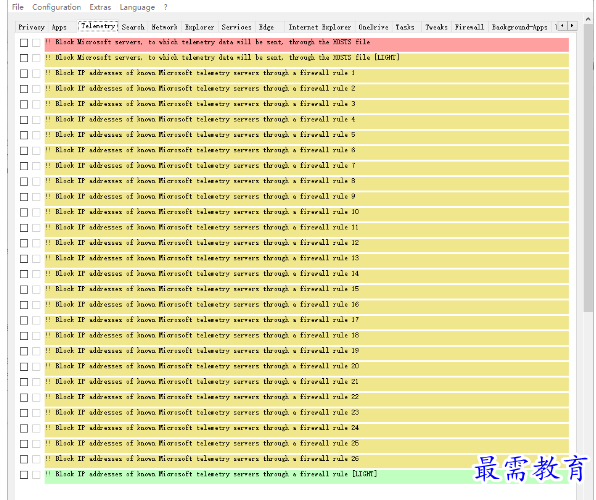Select text of firewall rule 14 row
This screenshot has width=596, height=500.
(x=202, y=273)
